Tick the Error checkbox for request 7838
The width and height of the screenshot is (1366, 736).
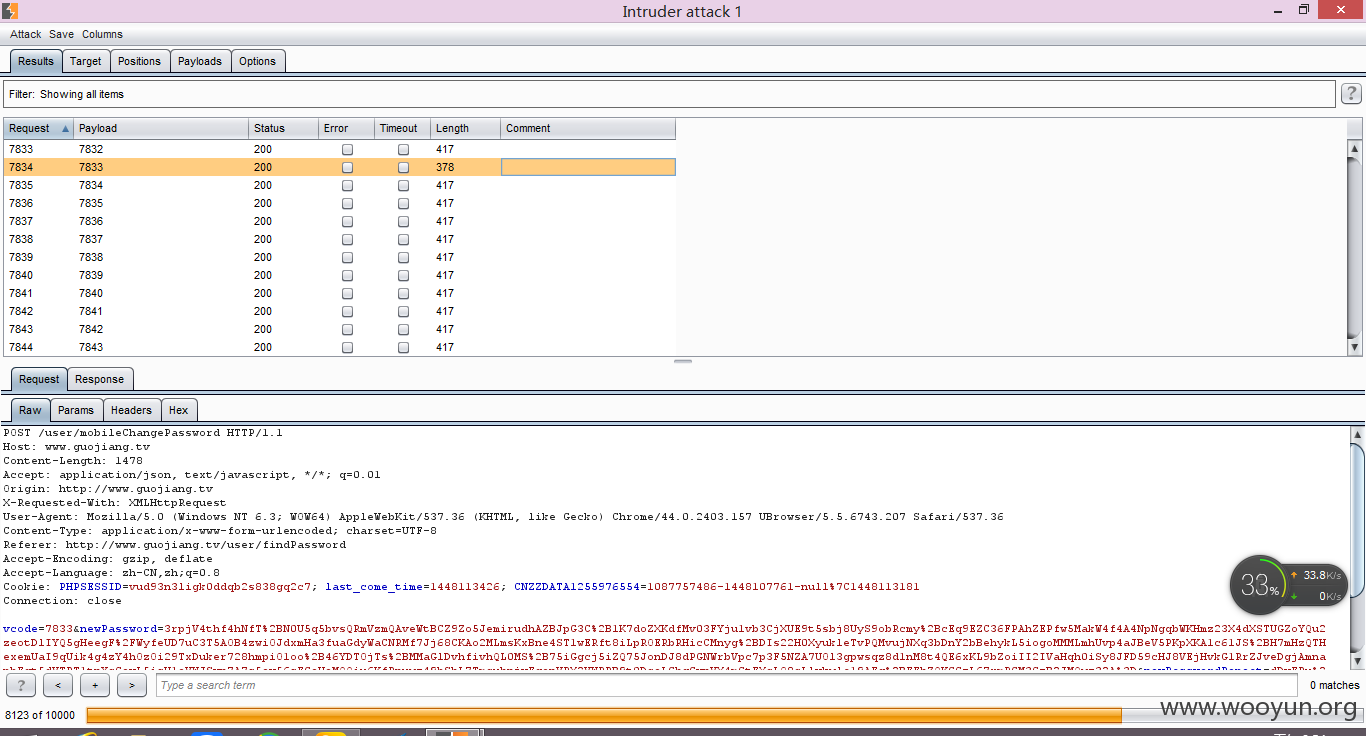(347, 239)
